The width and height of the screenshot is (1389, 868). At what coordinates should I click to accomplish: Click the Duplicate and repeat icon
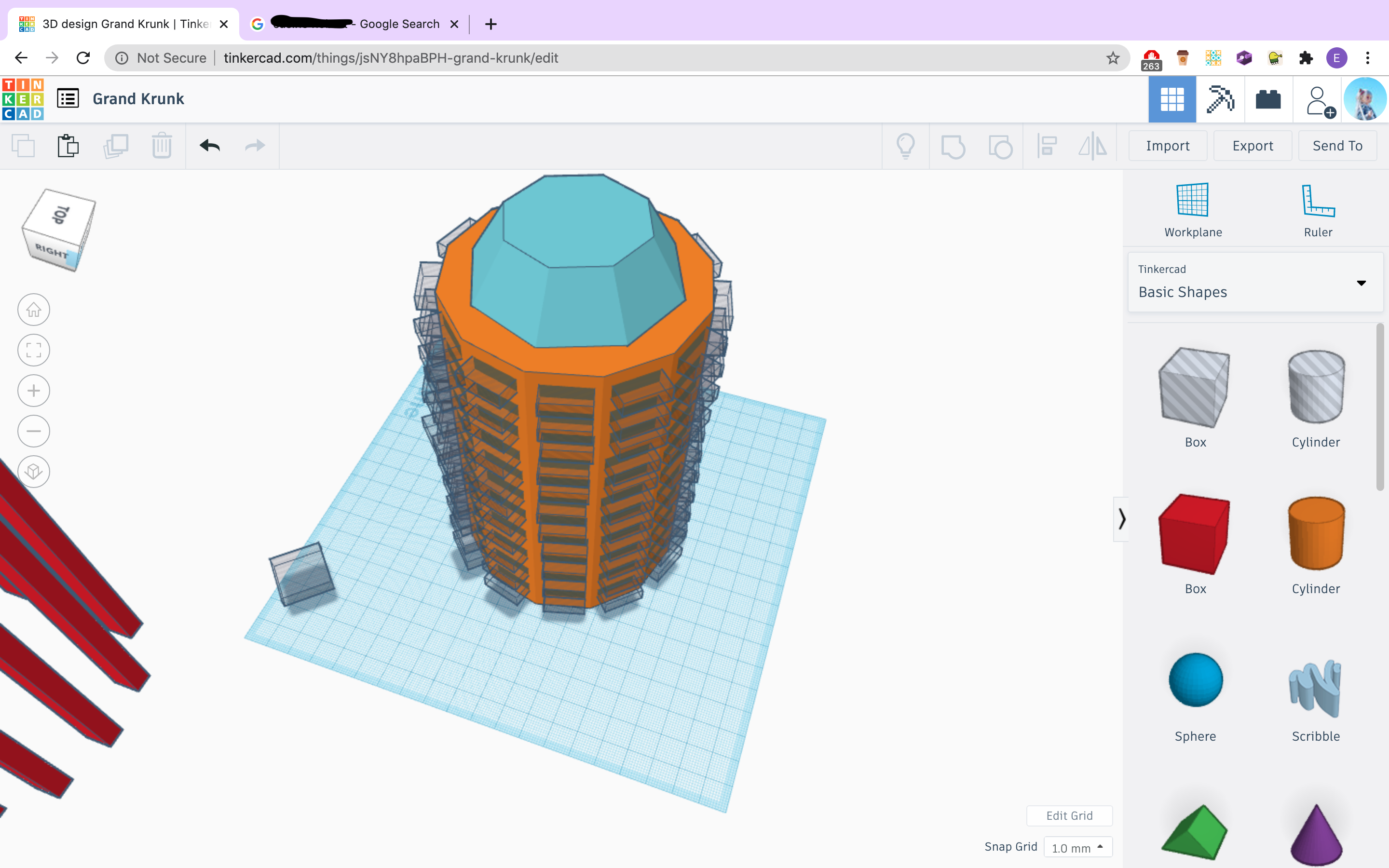(115, 146)
